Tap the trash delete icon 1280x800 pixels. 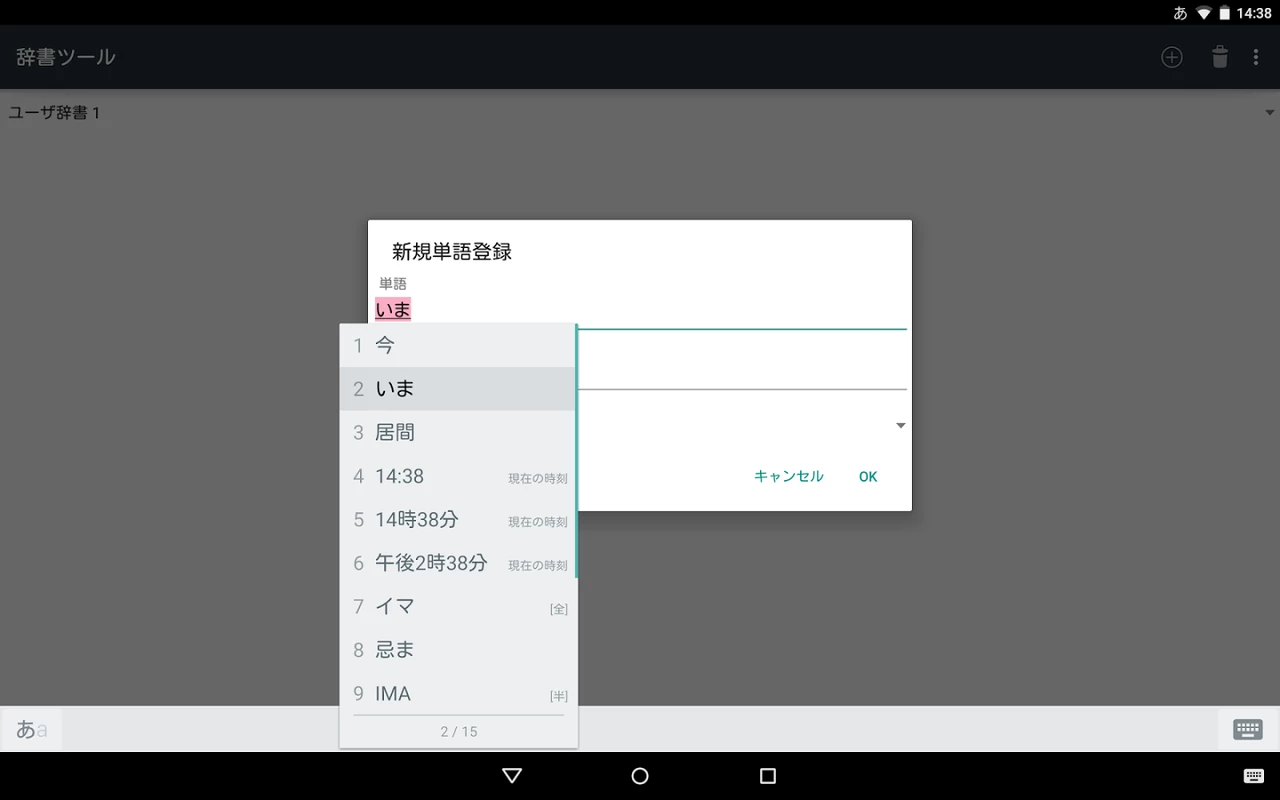click(x=1220, y=57)
